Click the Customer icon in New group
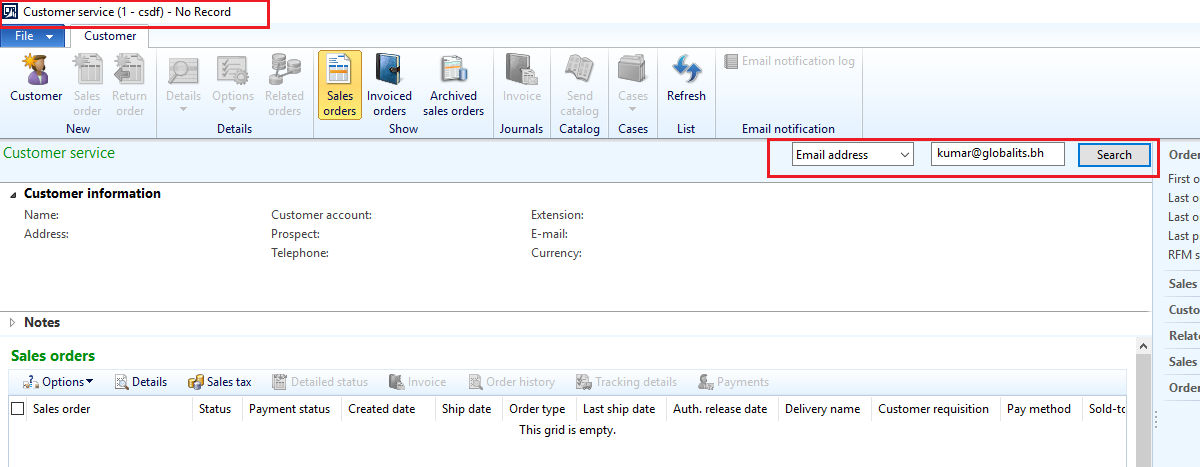This screenshot has height=467, width=1200. point(36,80)
